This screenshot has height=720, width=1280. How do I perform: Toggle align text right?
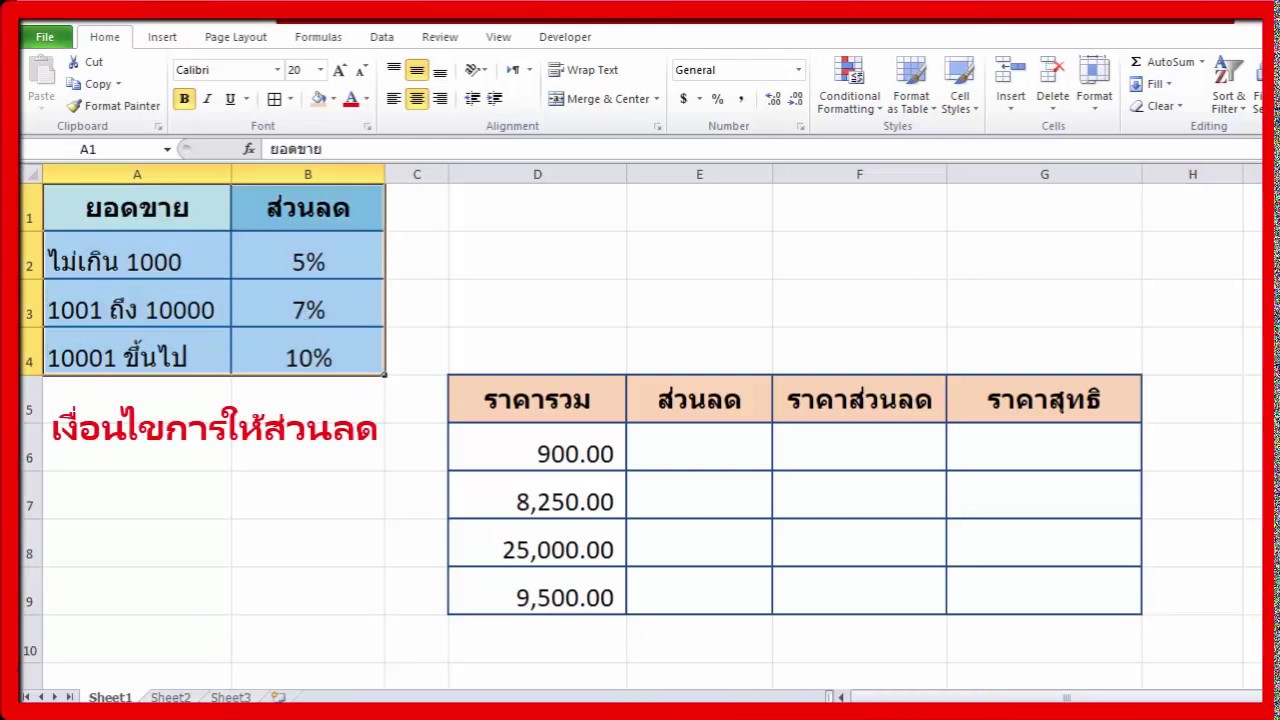[440, 99]
